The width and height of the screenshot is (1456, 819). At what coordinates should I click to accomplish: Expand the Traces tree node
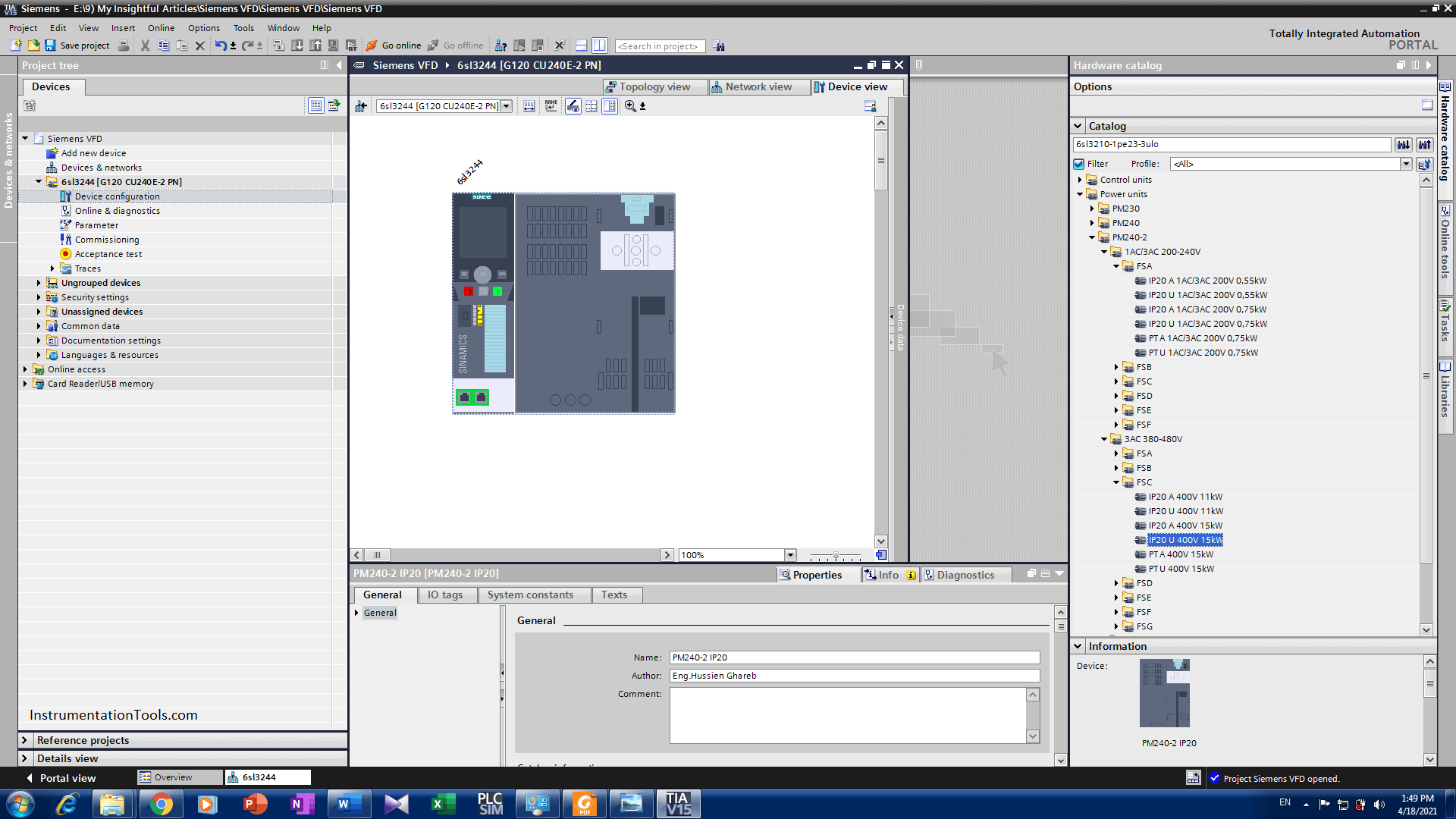52,268
